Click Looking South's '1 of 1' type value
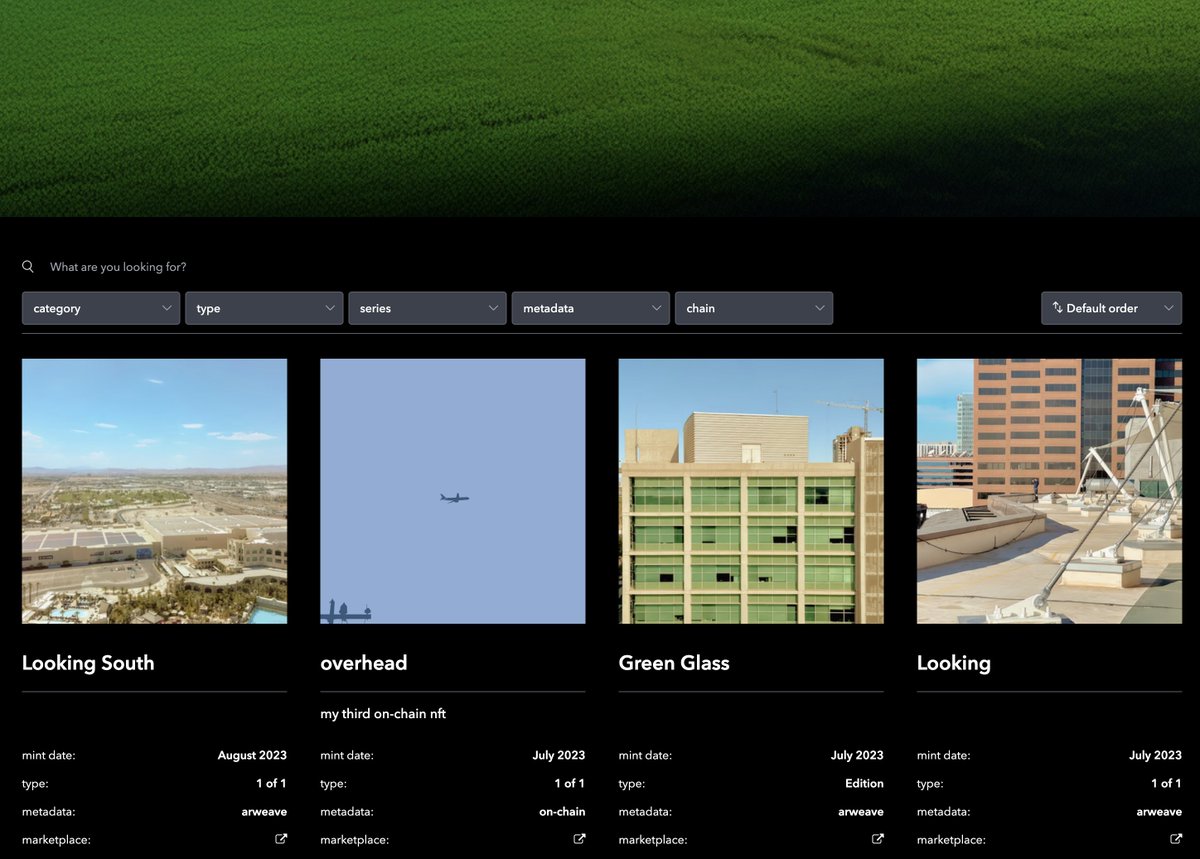1200x859 pixels. (272, 783)
